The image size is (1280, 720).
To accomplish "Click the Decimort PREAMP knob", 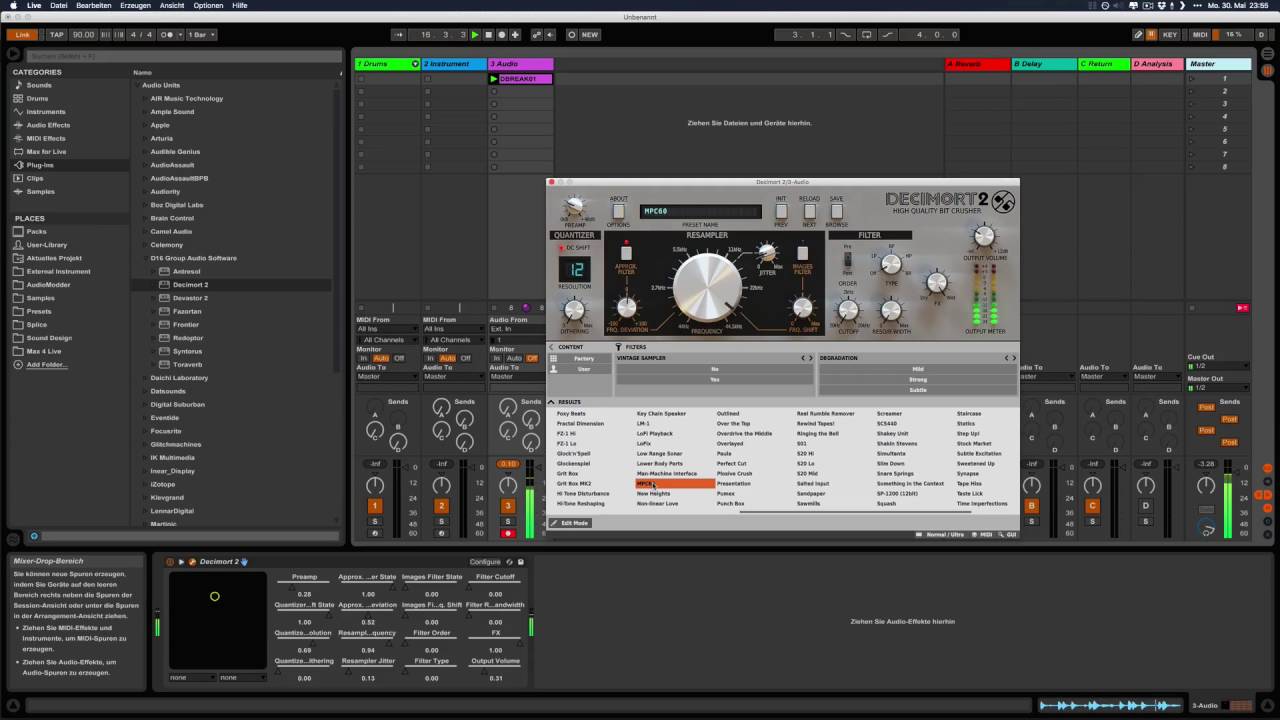I will 574,206.
